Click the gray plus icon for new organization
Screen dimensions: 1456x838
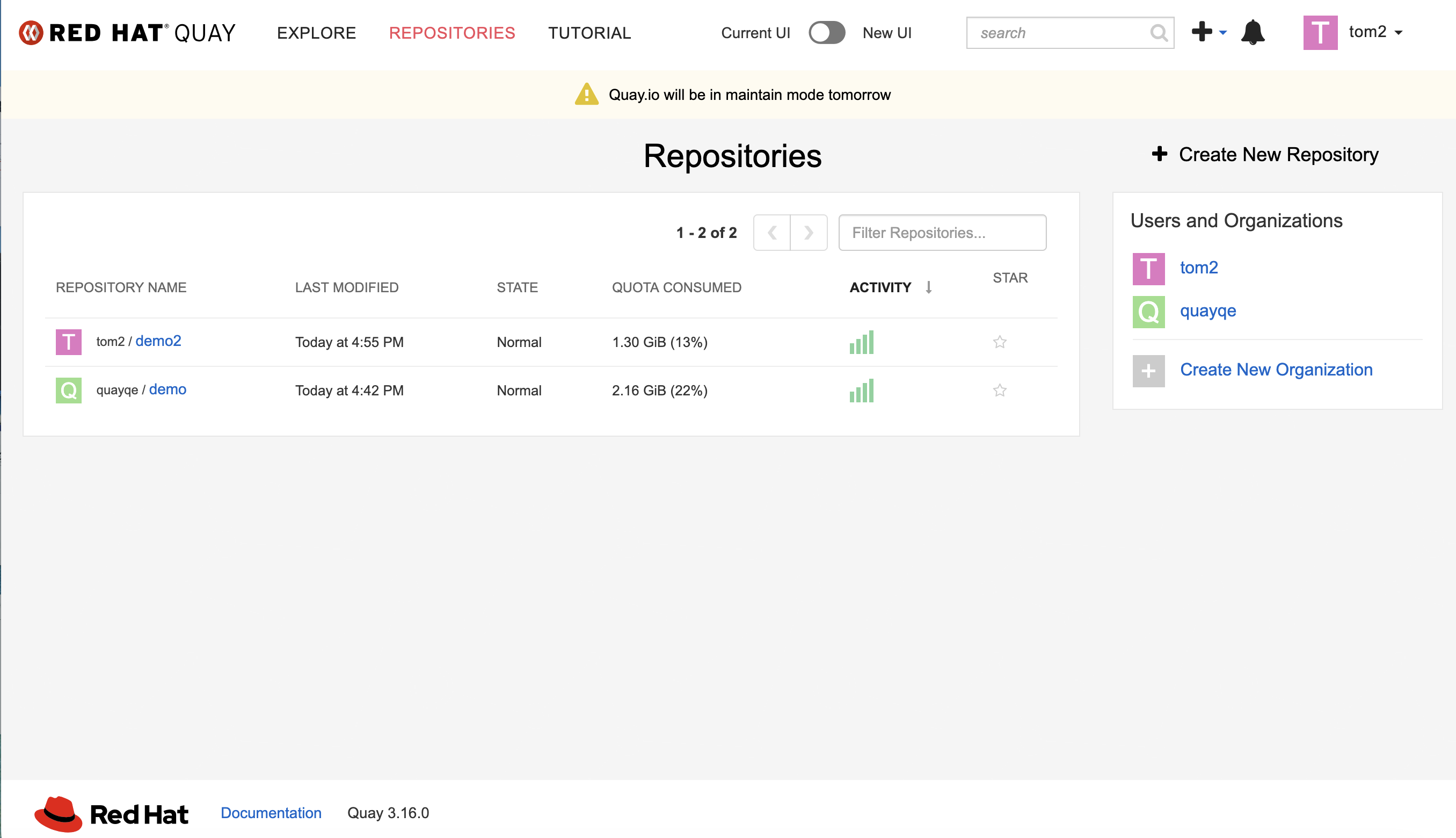pyautogui.click(x=1148, y=371)
